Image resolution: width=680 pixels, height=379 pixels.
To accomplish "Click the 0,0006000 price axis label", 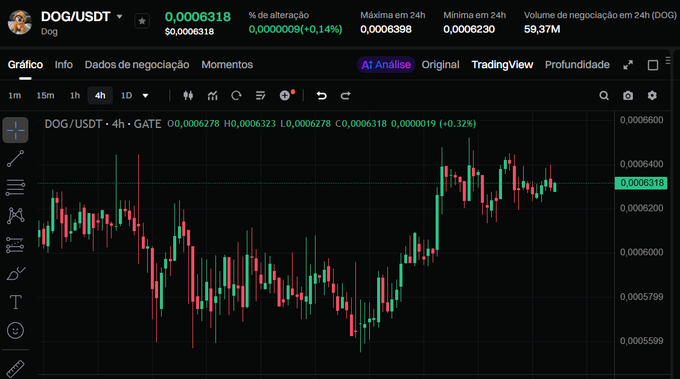I will point(641,252).
